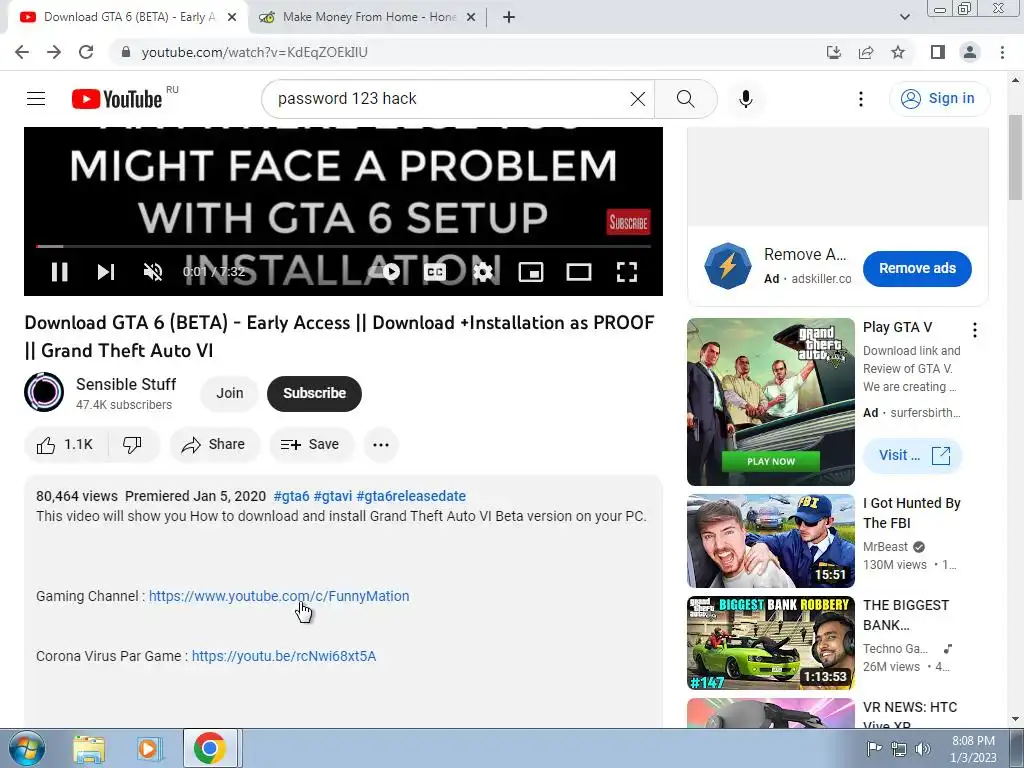Toggle the Chrome side panel

(938, 52)
